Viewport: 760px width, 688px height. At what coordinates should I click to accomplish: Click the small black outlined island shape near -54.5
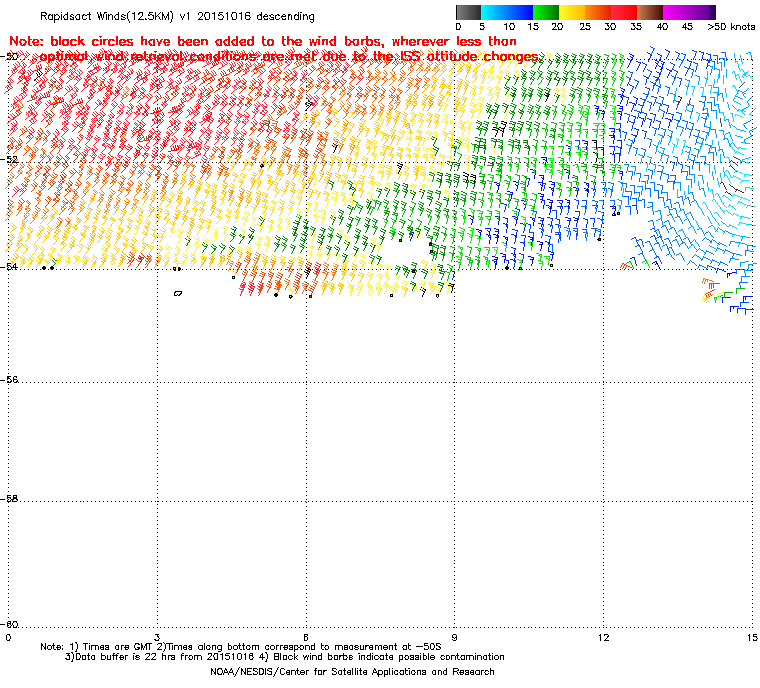click(x=178, y=293)
